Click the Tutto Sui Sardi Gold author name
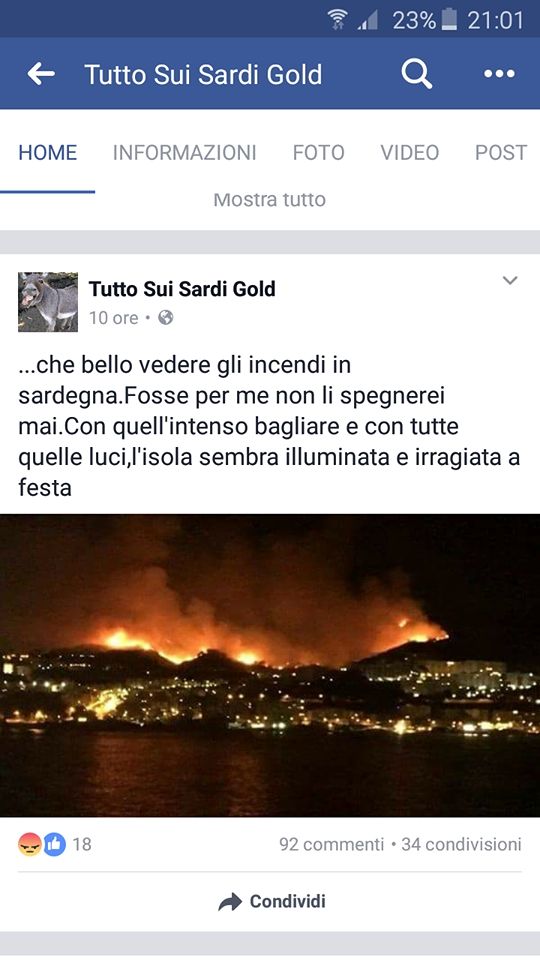The image size is (540, 960). [182, 288]
